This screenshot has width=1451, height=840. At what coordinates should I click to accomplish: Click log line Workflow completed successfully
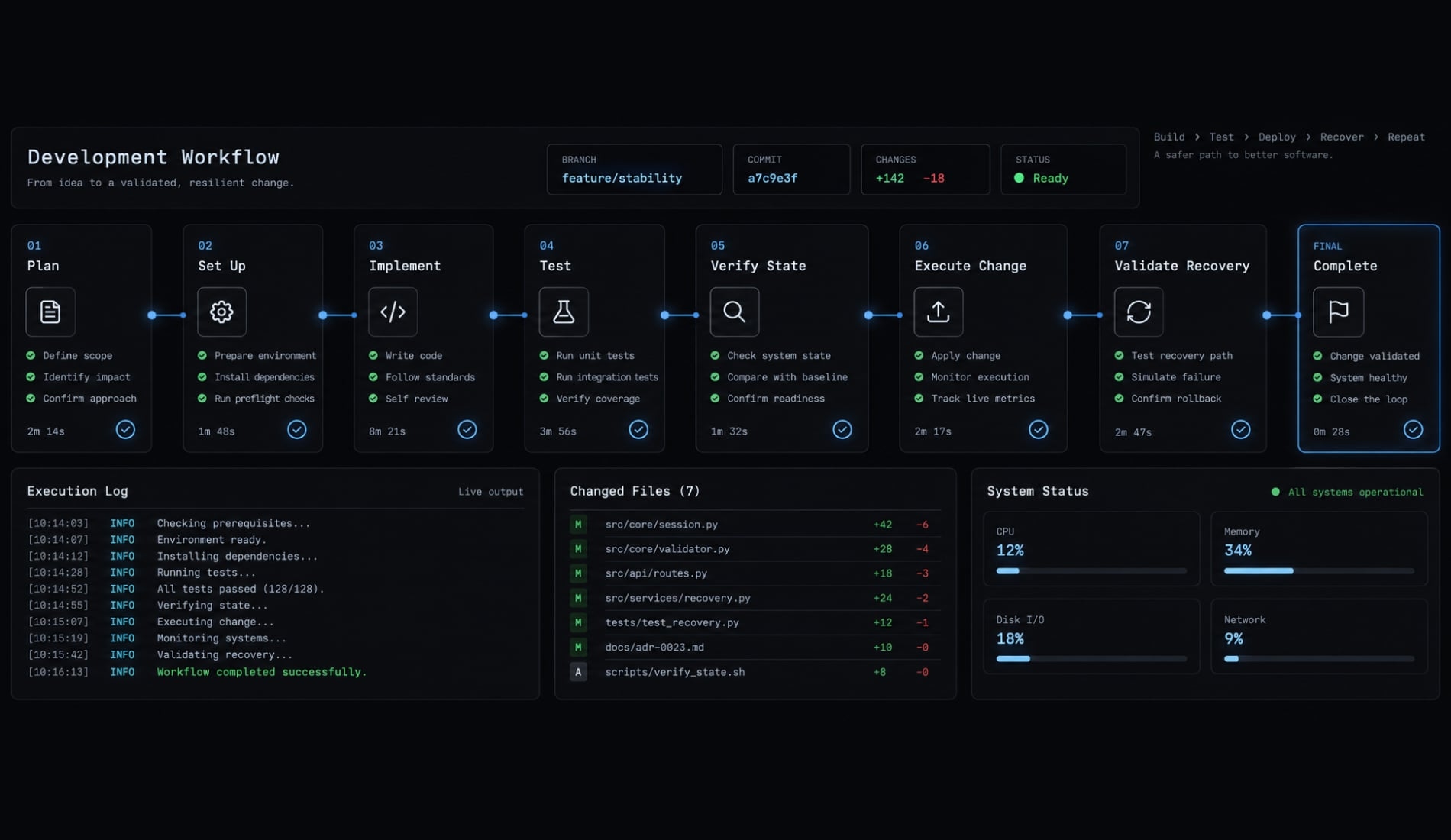262,672
